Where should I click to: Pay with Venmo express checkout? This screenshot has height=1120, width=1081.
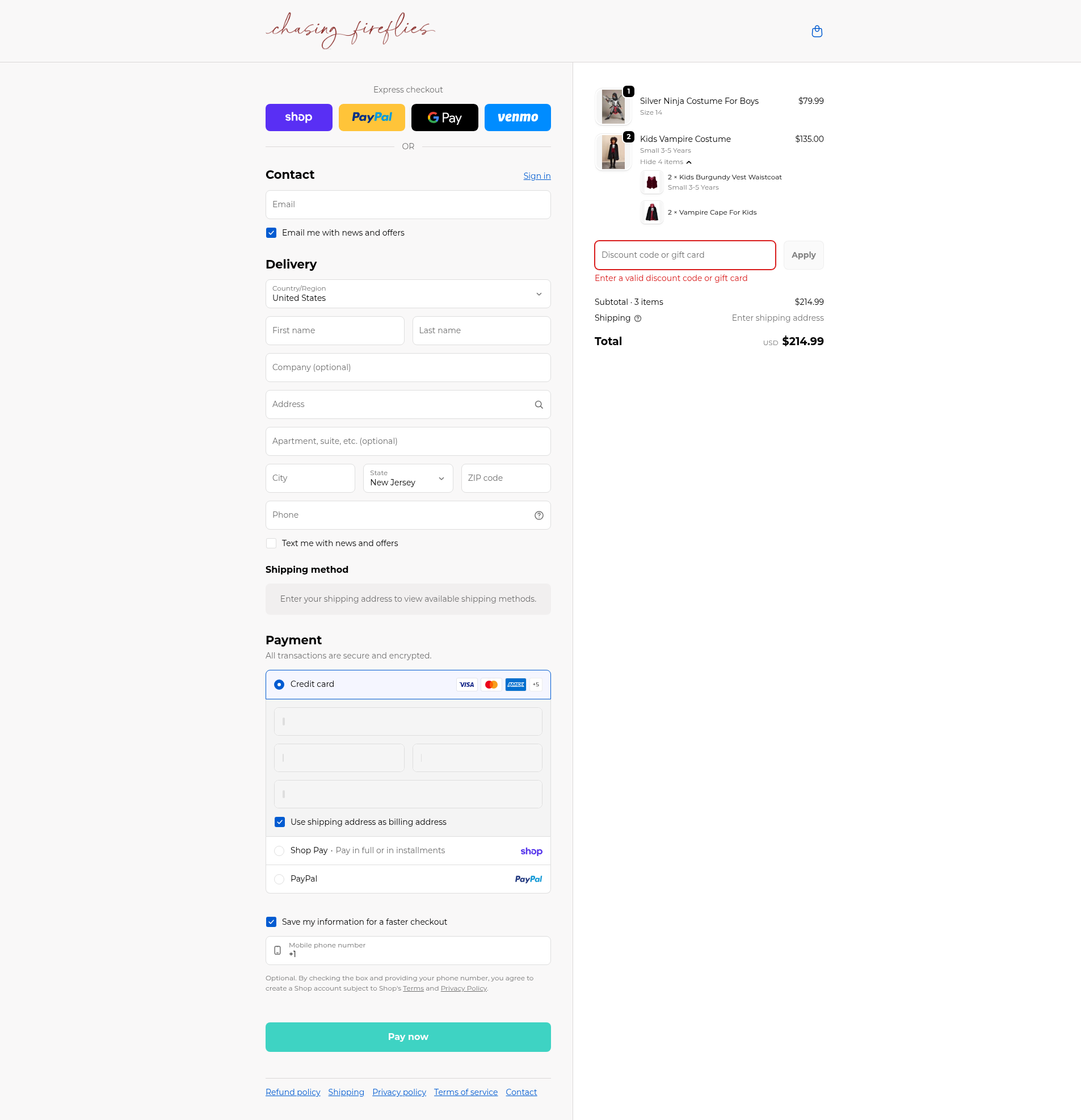(517, 118)
